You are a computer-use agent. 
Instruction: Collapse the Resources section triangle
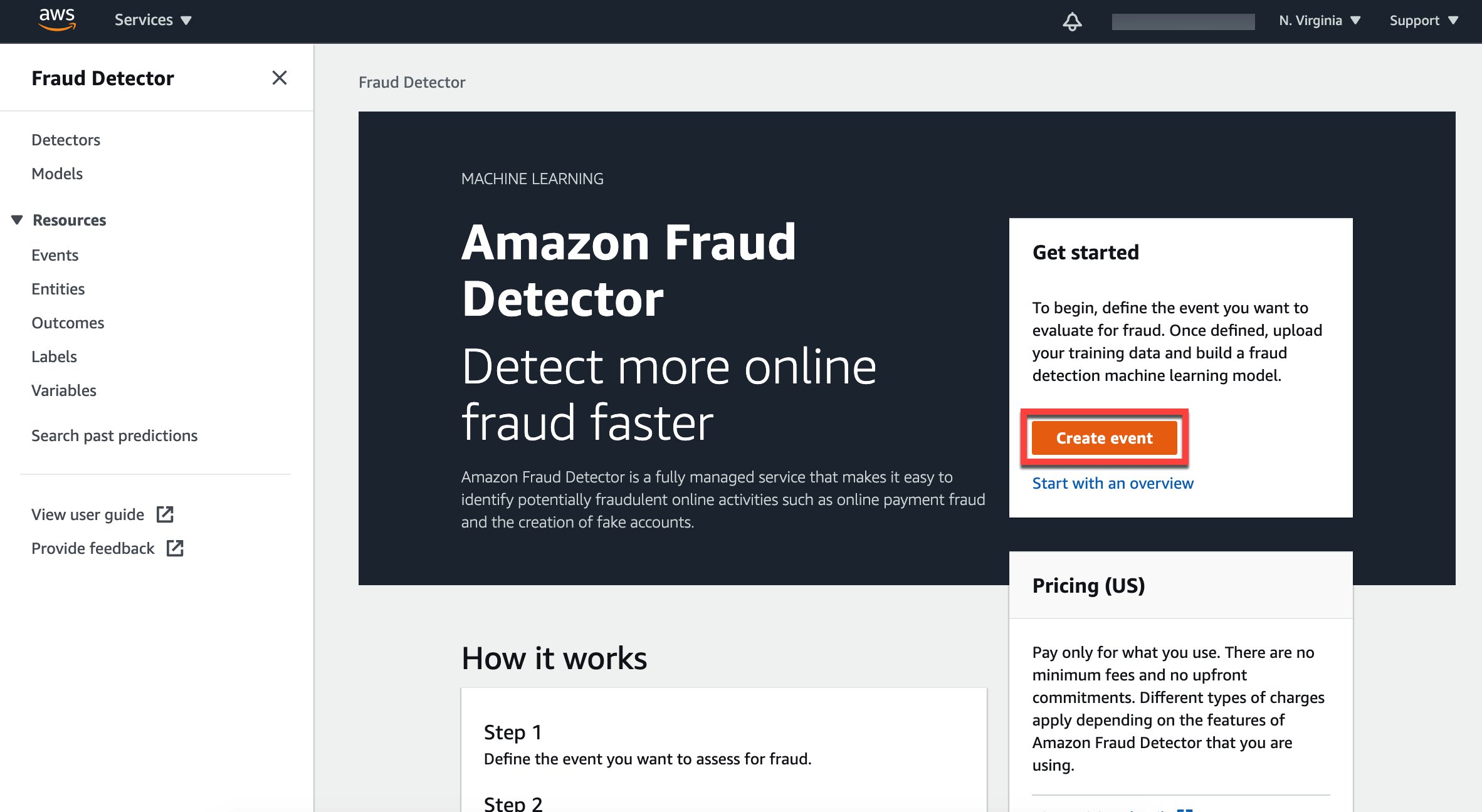[x=17, y=220]
